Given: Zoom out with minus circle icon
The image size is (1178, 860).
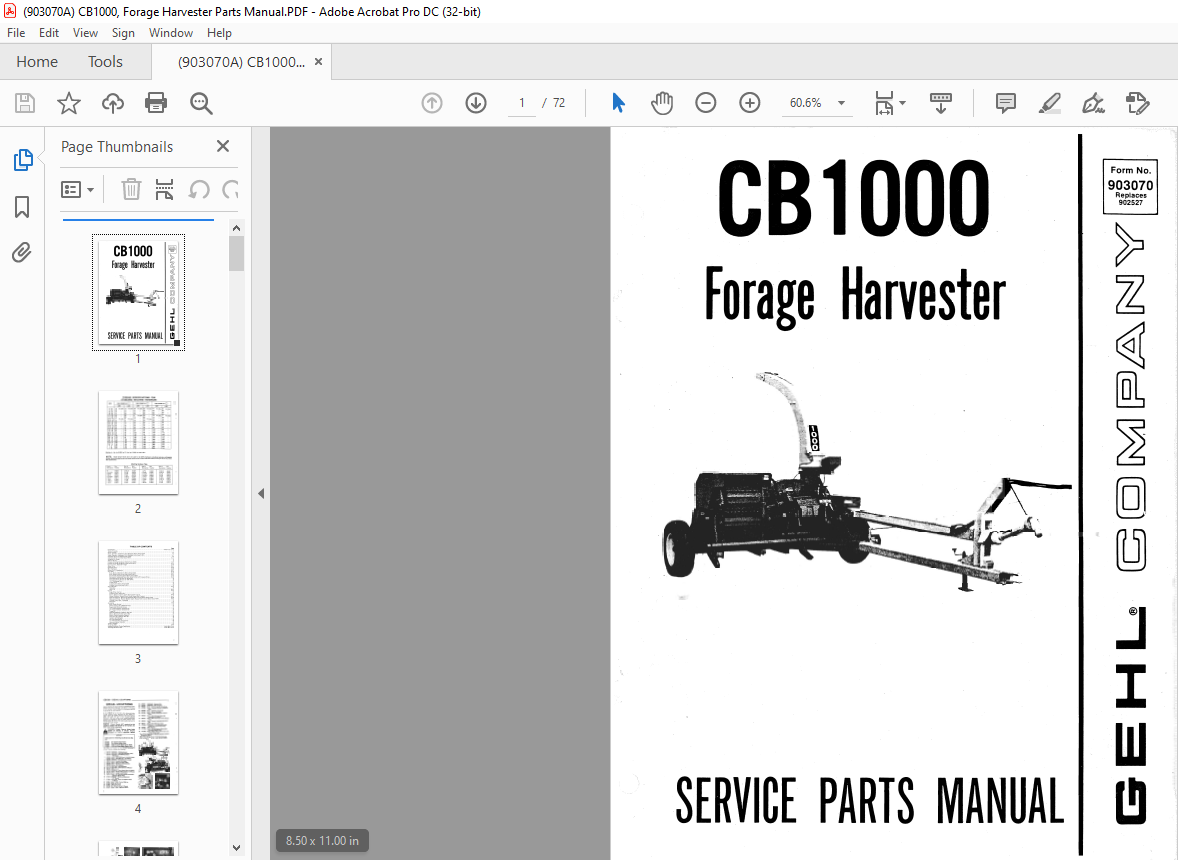Looking at the screenshot, I should [x=705, y=103].
